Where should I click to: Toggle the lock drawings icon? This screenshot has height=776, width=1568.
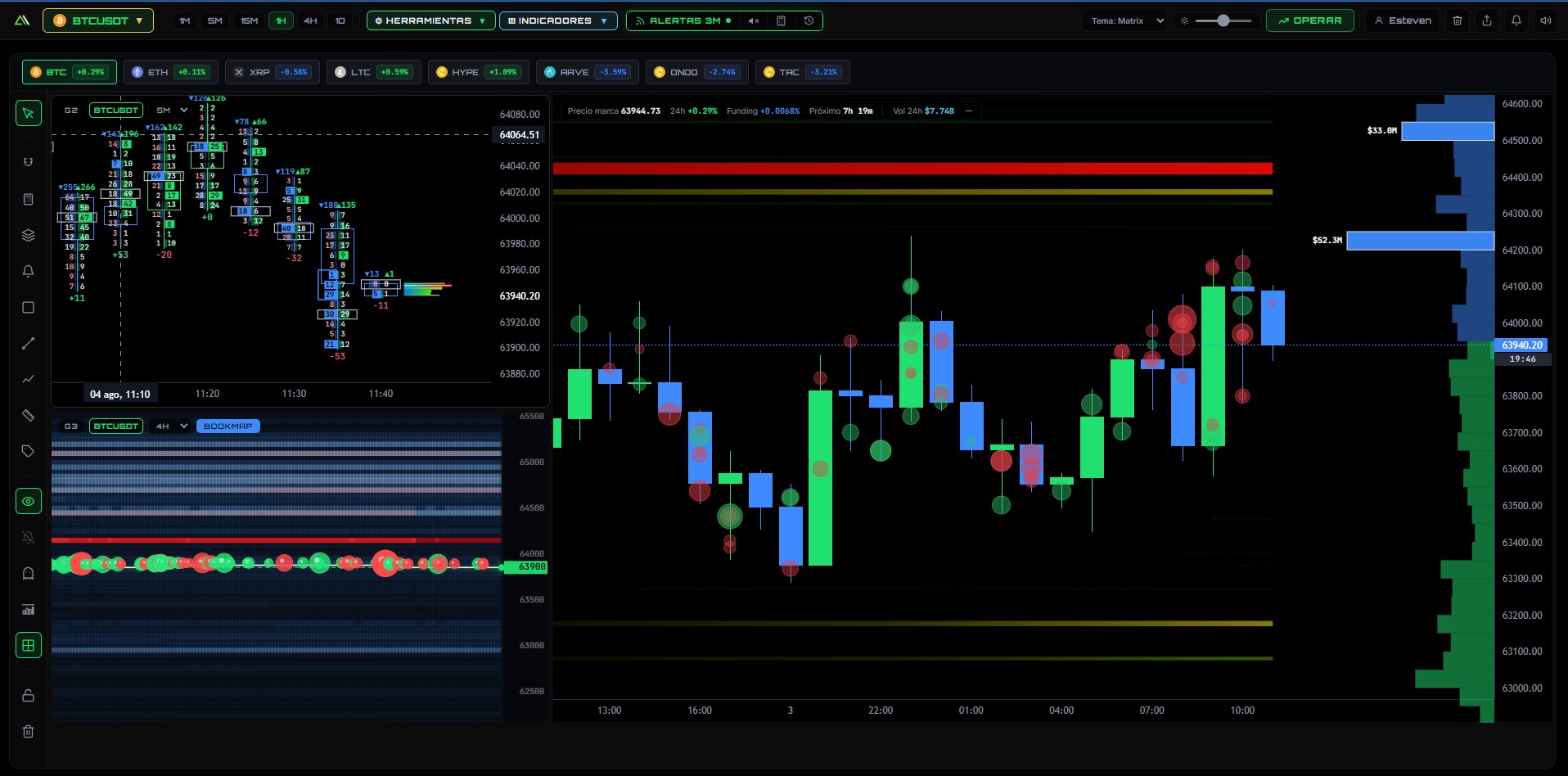pos(29,695)
